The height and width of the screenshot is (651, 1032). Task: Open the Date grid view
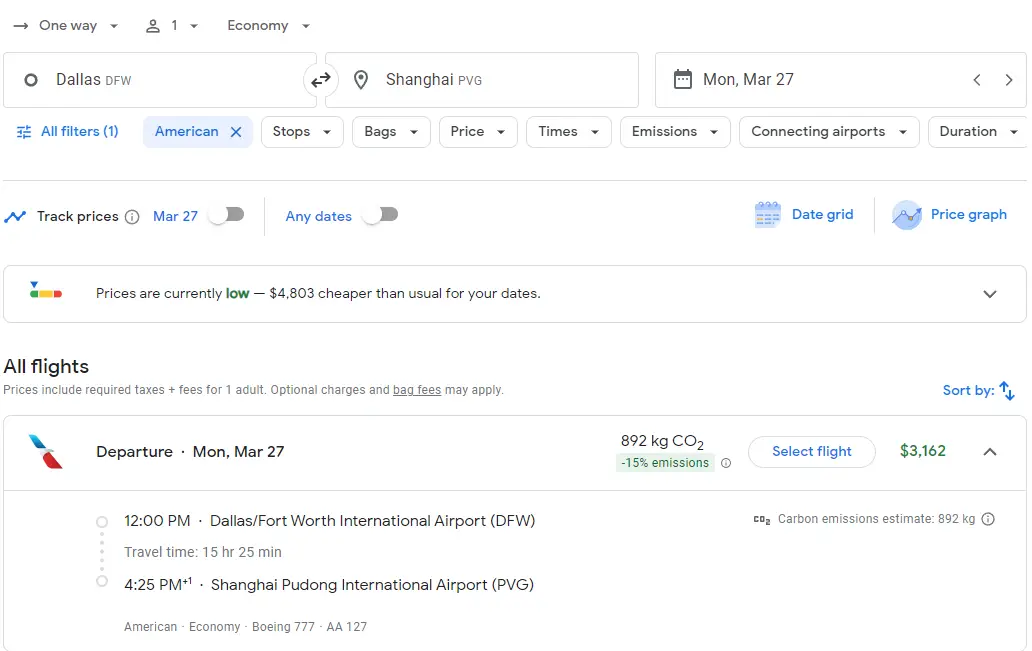tap(805, 215)
